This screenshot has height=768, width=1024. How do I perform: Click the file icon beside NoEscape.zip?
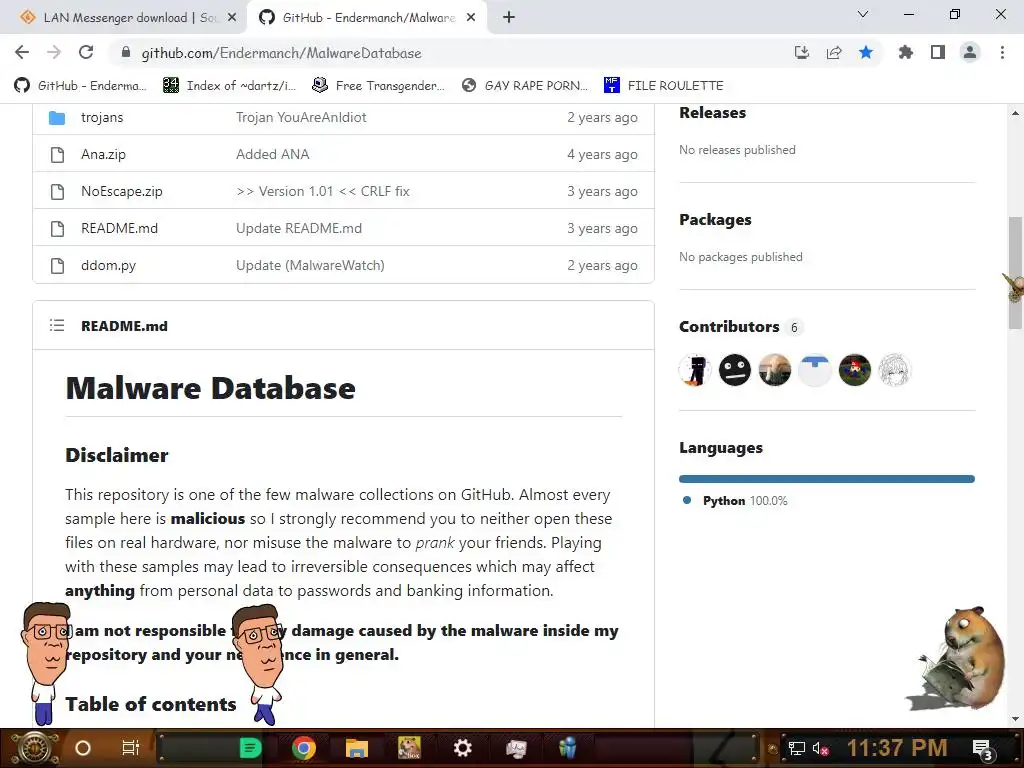tap(57, 191)
